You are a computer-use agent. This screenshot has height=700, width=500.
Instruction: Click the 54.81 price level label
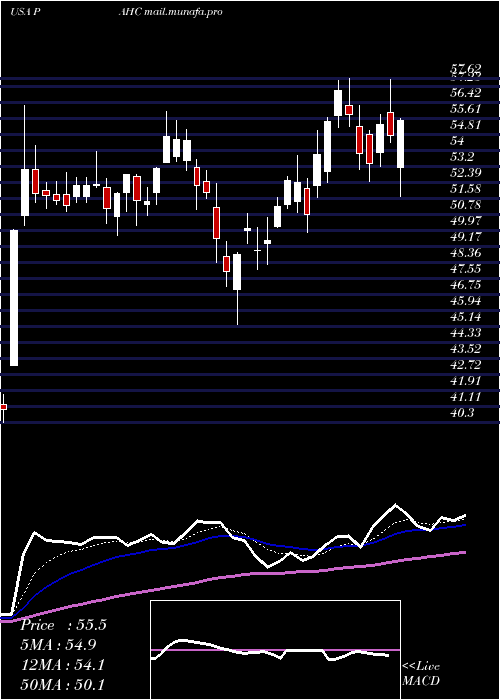tap(466, 125)
